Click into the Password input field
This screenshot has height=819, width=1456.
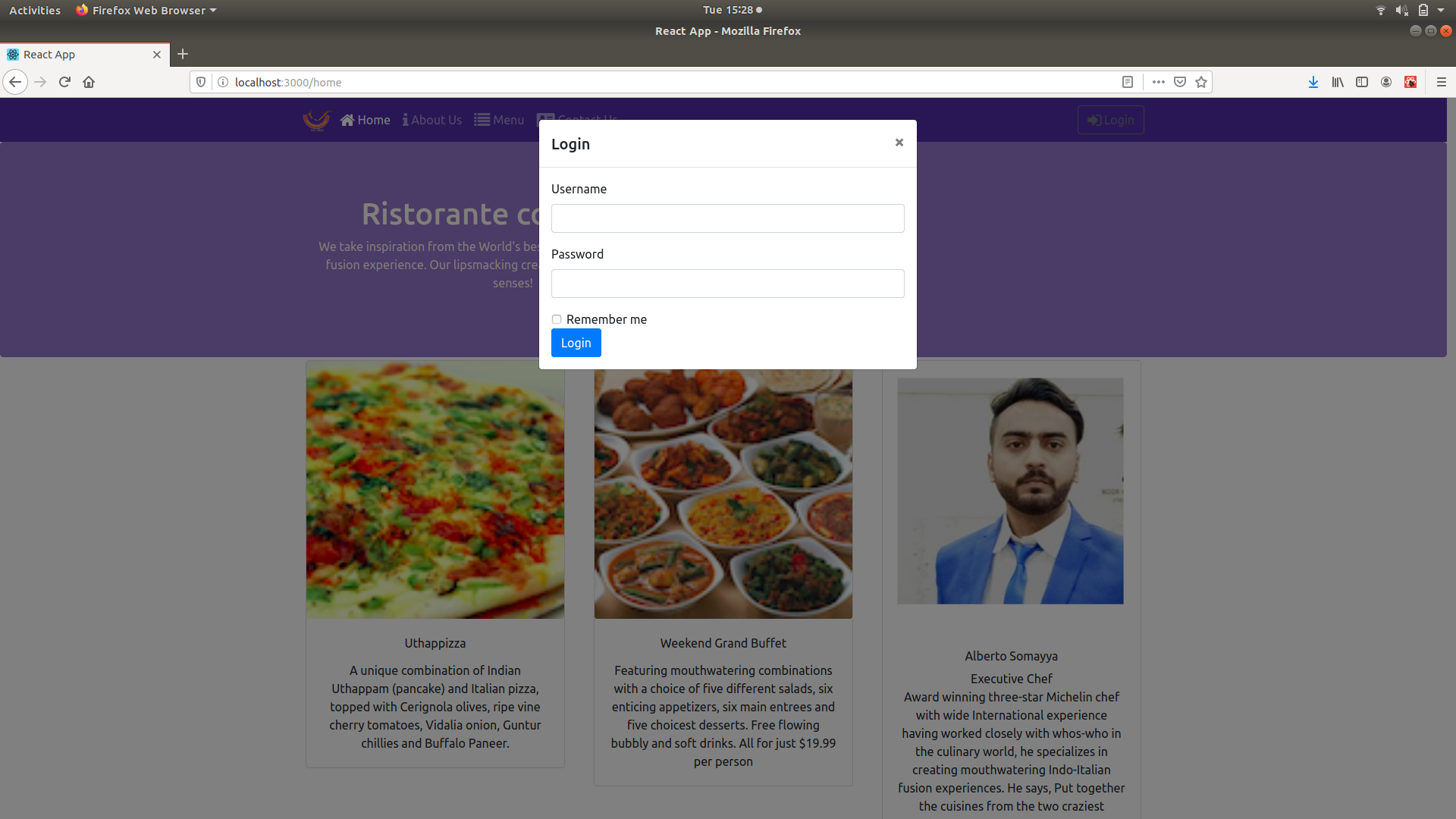tap(727, 284)
